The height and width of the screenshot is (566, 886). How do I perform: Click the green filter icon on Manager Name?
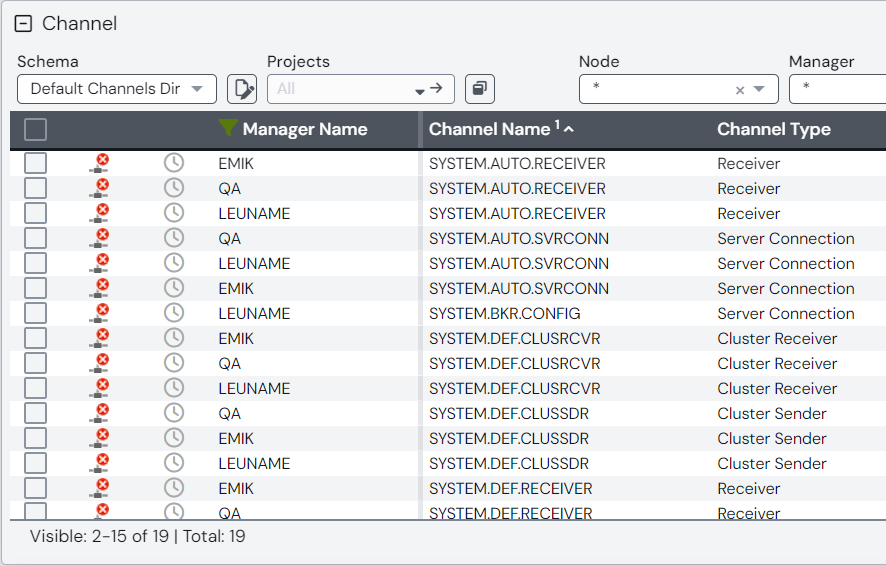tap(228, 128)
